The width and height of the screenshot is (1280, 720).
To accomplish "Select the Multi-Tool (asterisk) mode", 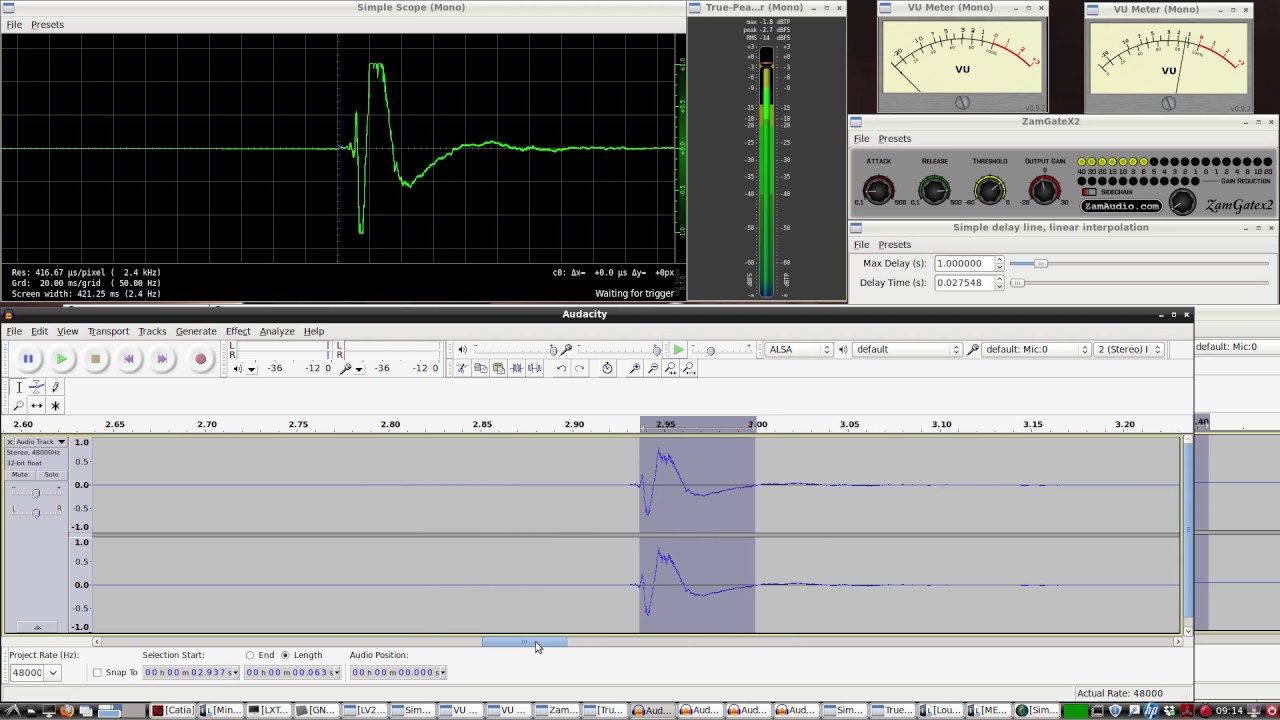I will click(55, 406).
